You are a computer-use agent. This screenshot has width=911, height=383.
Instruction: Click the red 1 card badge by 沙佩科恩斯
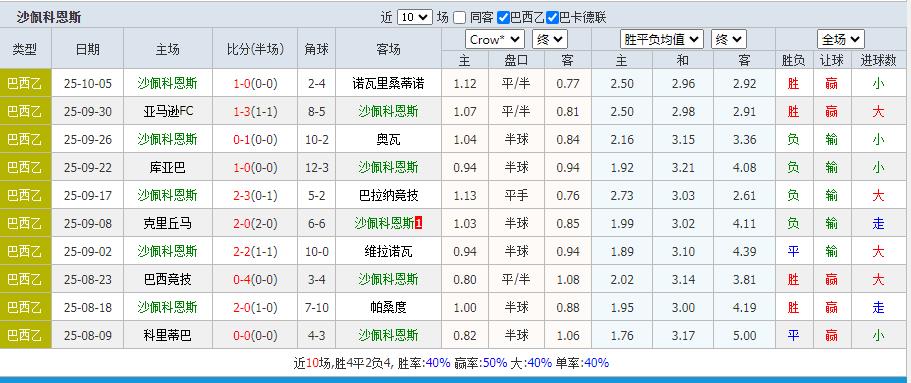tap(418, 223)
